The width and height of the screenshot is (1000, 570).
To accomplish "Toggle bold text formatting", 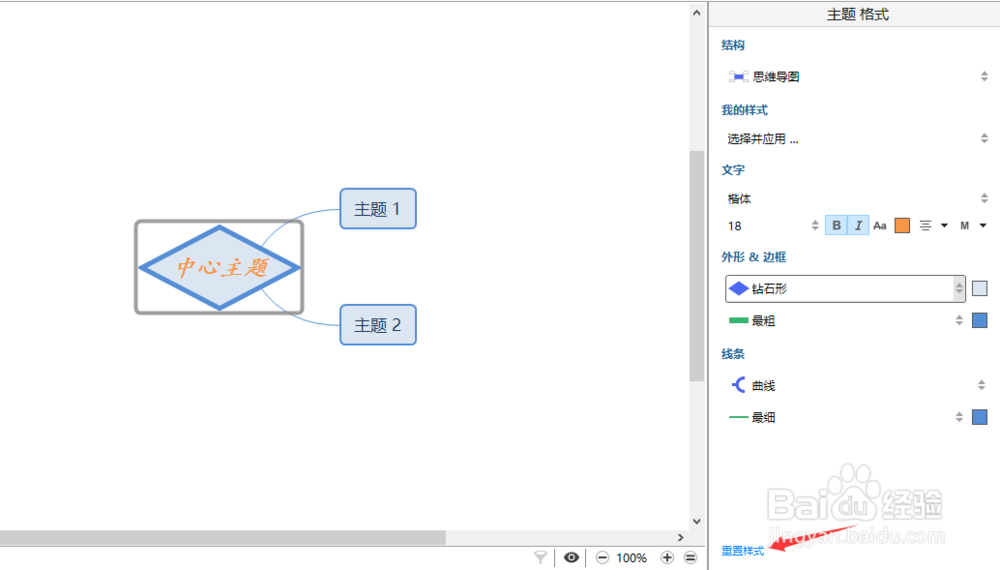I will [836, 226].
